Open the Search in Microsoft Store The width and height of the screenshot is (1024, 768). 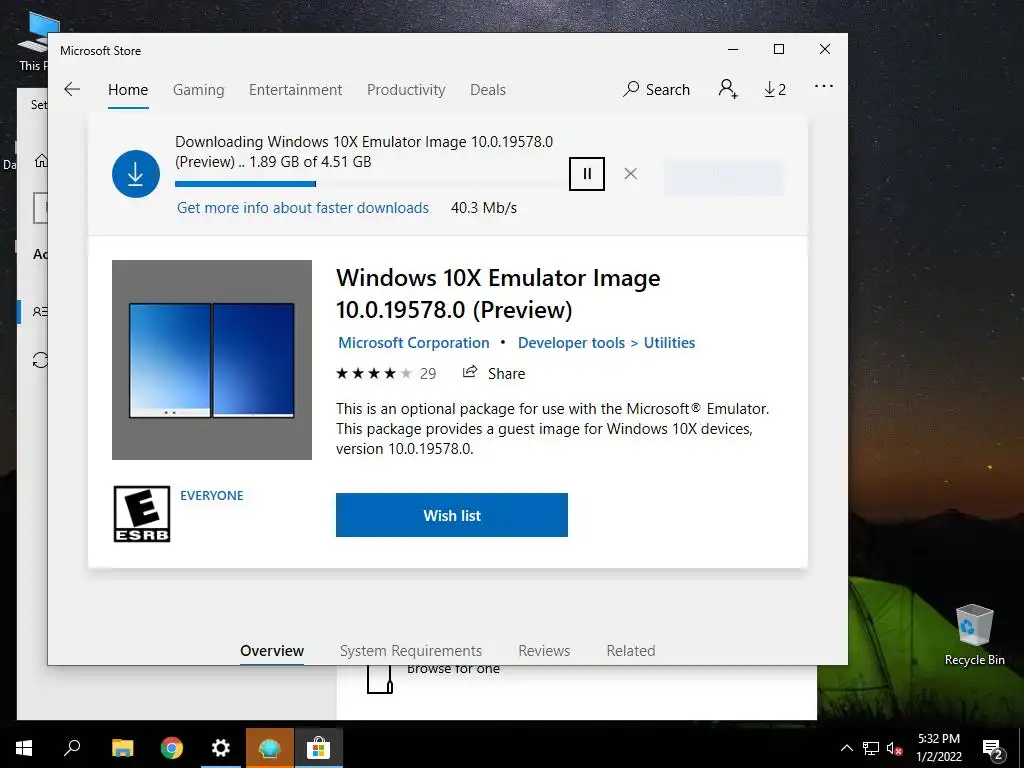point(656,89)
